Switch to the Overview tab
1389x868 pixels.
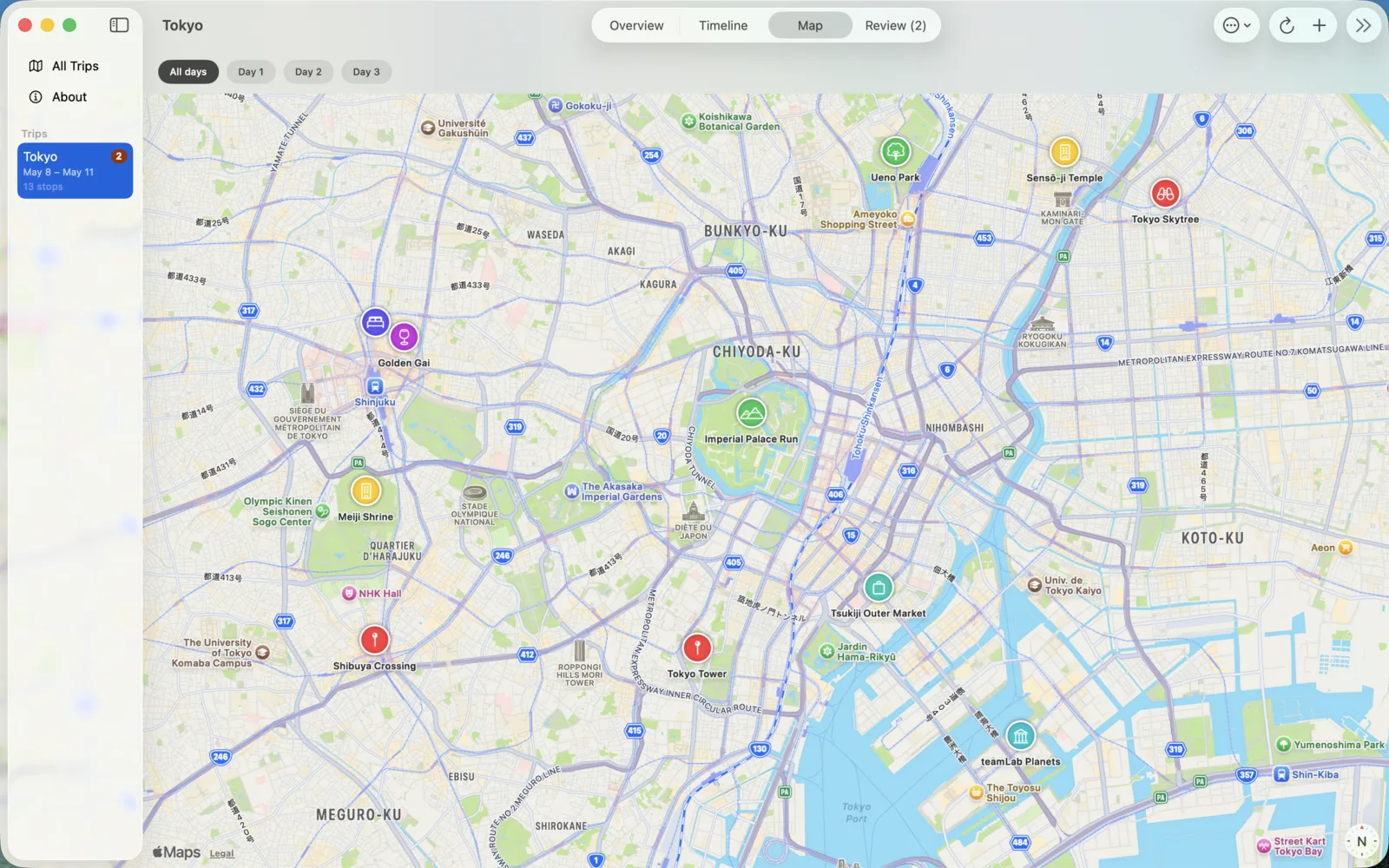(636, 25)
